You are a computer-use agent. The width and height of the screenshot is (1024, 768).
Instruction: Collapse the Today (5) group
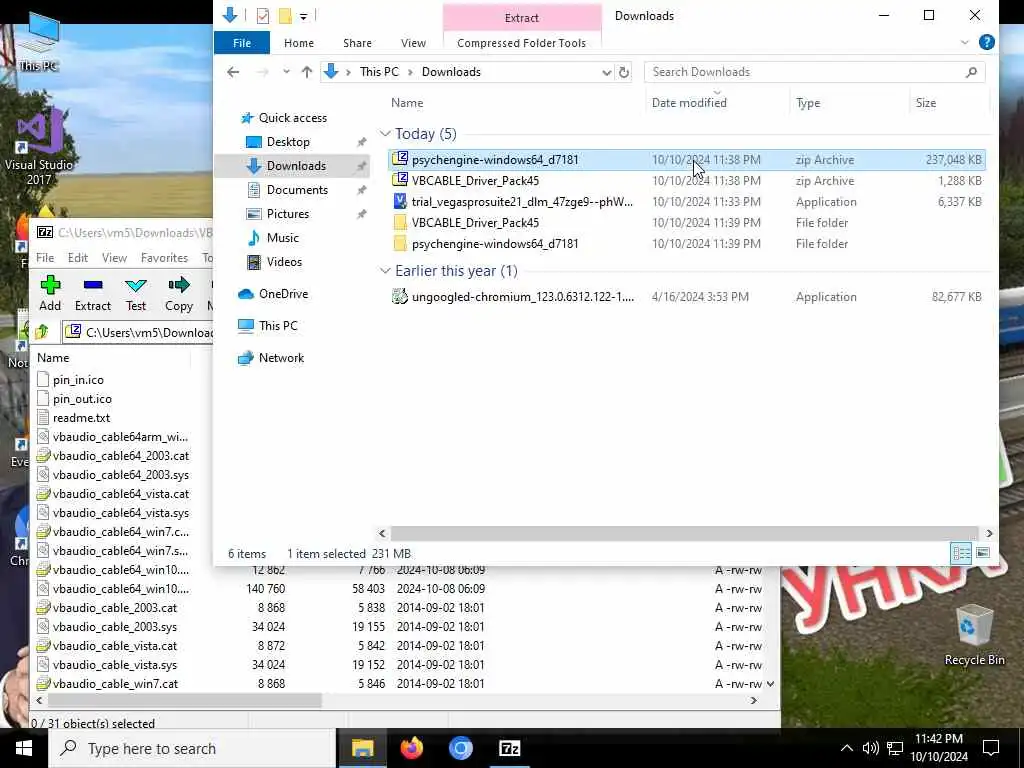[x=385, y=134]
